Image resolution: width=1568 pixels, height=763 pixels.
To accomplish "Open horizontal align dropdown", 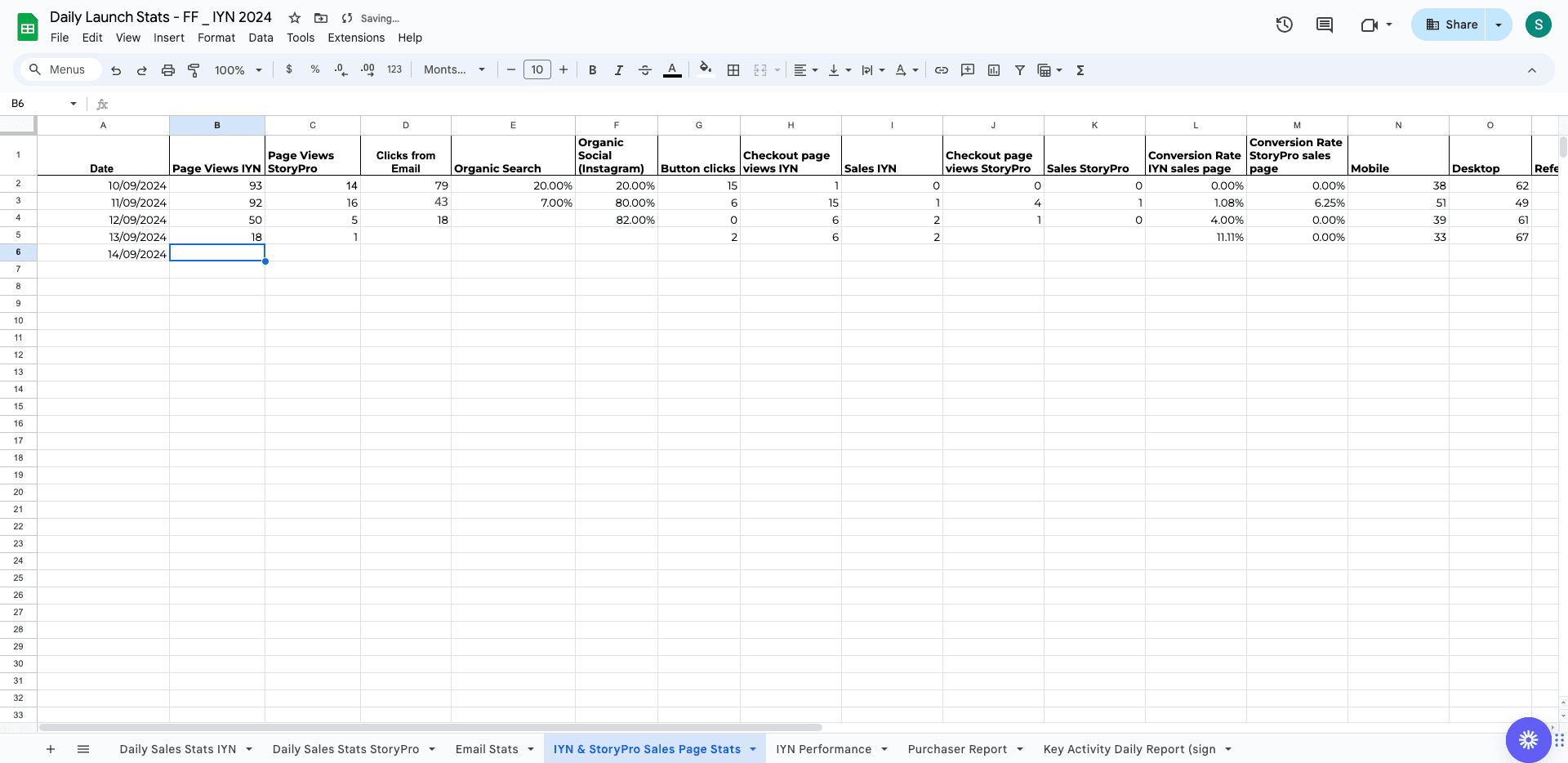I will (806, 70).
